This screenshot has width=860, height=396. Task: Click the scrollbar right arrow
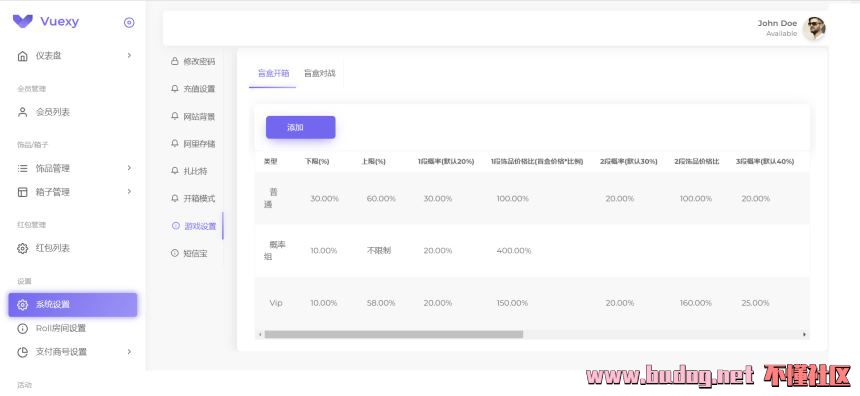point(805,334)
